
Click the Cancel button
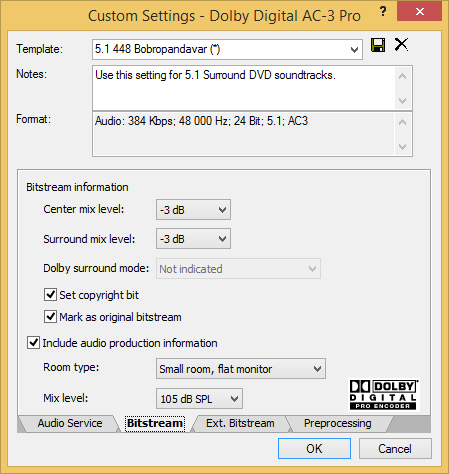[x=395, y=449]
